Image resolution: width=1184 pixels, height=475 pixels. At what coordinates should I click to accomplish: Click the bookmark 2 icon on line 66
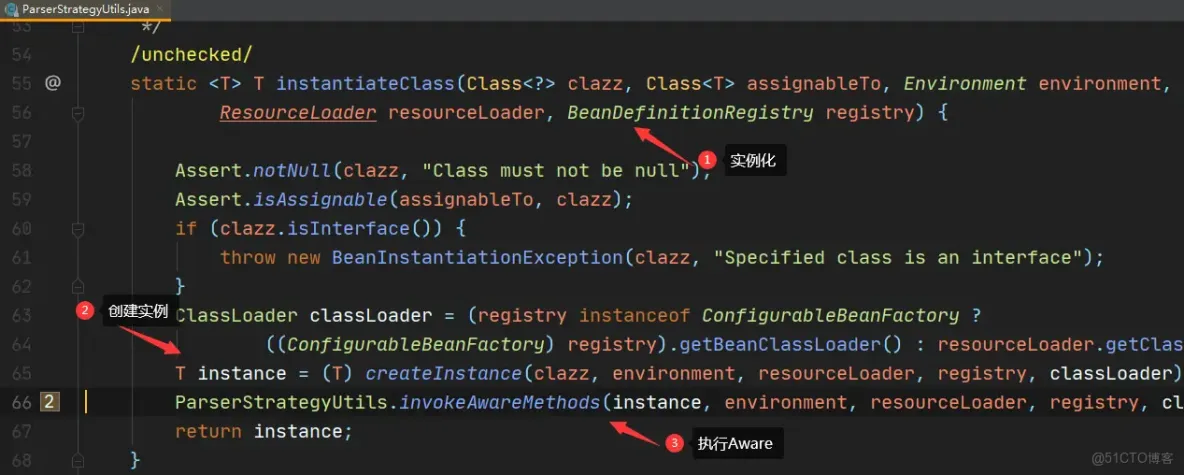click(49, 402)
